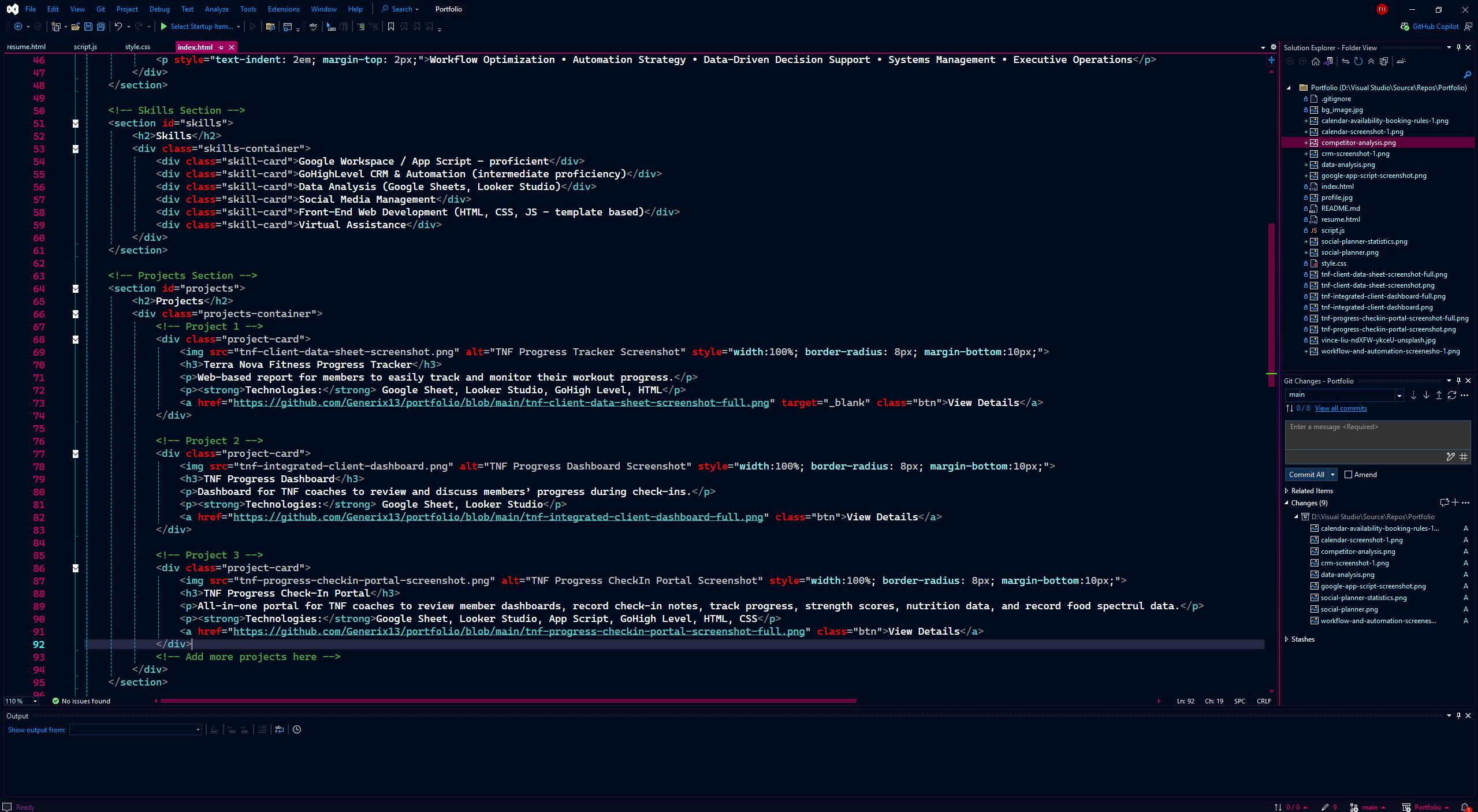The height and width of the screenshot is (812, 1478).
Task: Open Find in Files from the toolbar
Action: (270, 27)
